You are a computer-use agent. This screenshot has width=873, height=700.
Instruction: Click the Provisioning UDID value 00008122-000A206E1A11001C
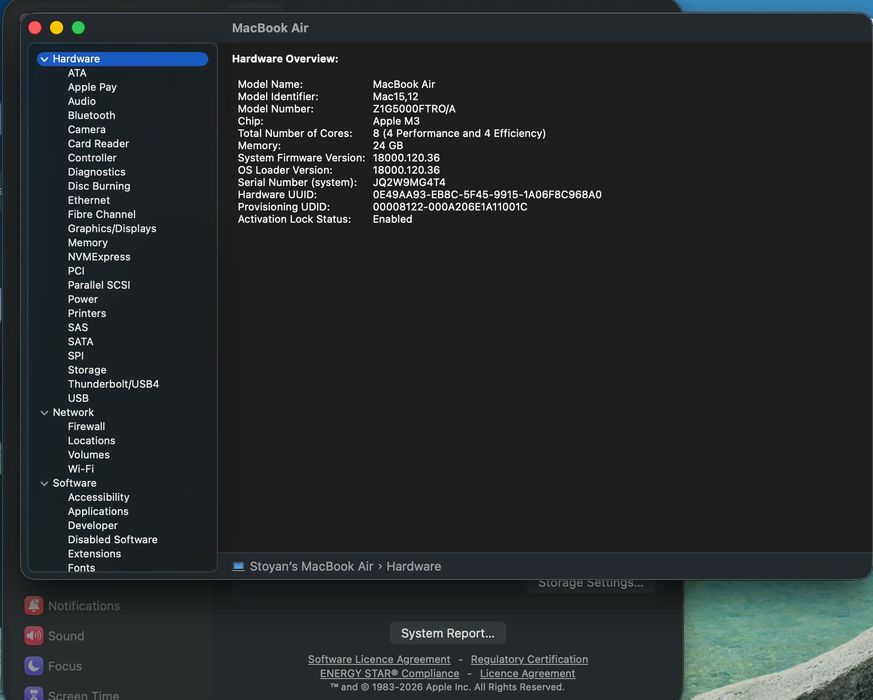click(x=450, y=207)
